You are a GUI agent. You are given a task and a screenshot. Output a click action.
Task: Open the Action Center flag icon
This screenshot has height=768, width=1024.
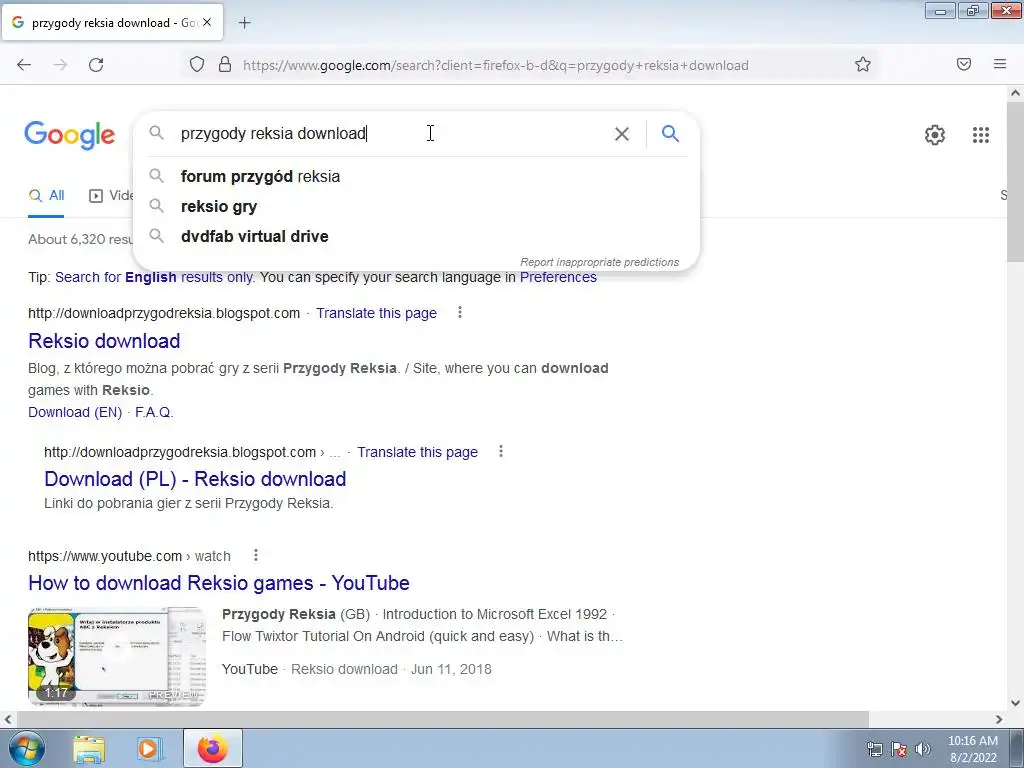(x=899, y=749)
